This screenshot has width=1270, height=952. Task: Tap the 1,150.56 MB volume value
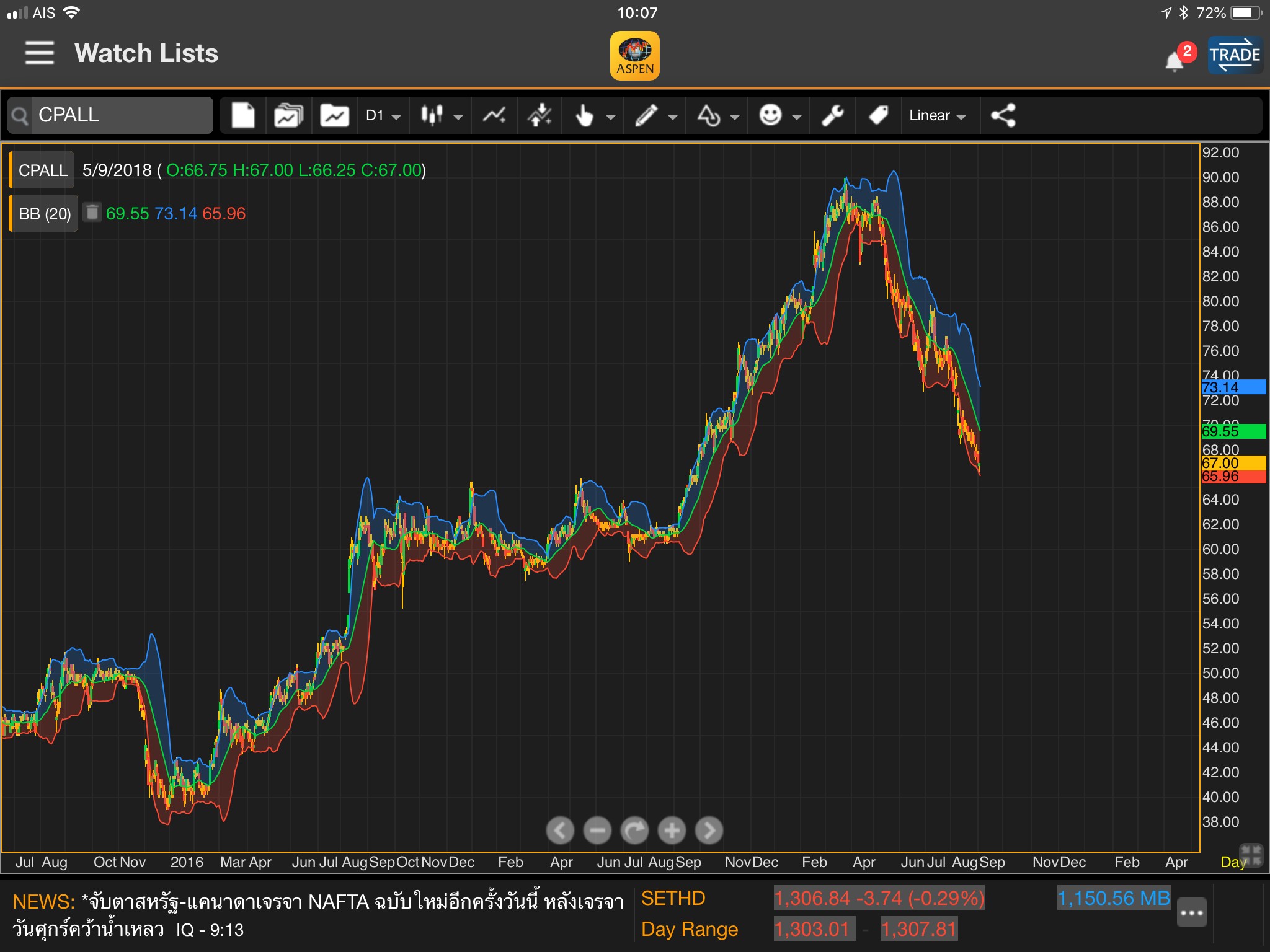(x=1114, y=898)
